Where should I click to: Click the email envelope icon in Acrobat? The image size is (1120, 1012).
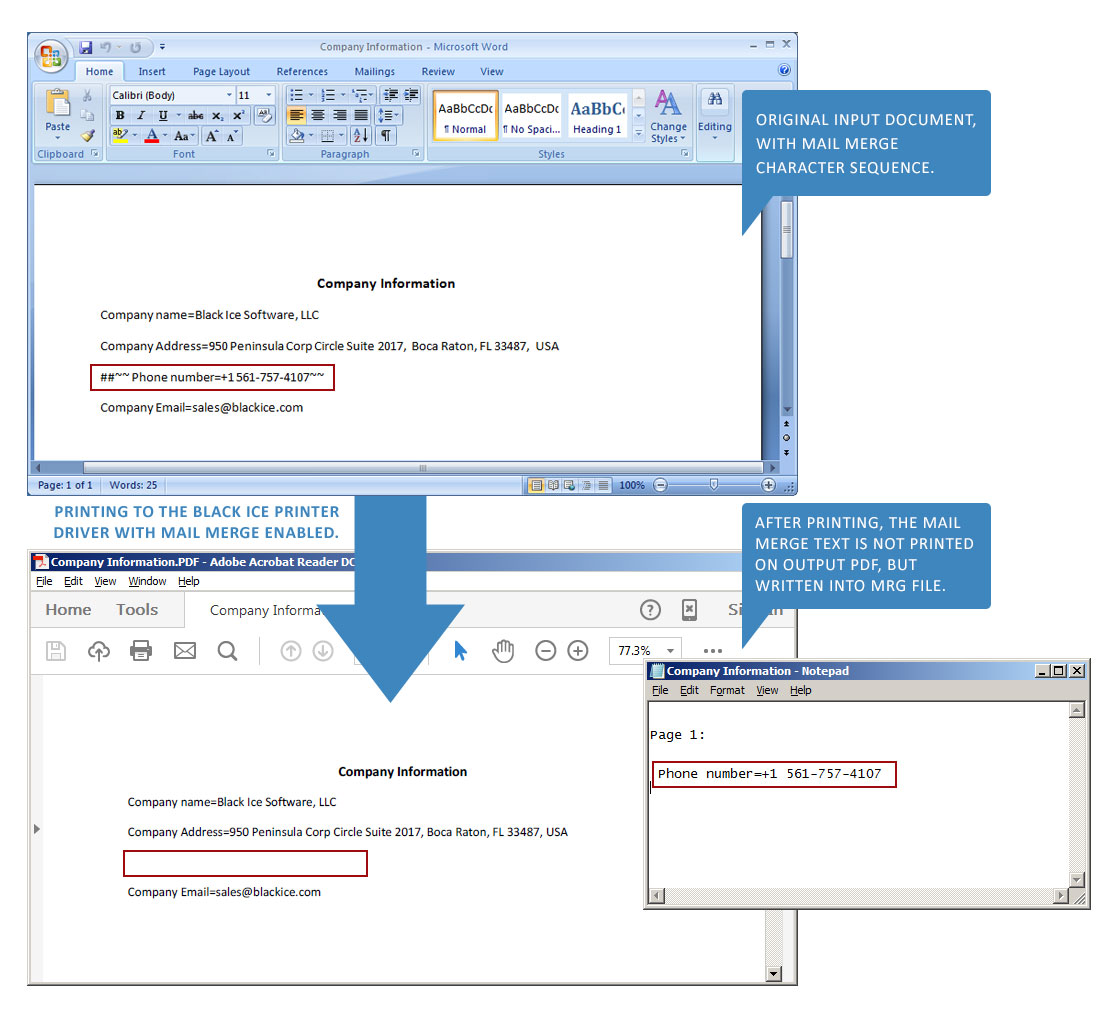click(x=185, y=651)
